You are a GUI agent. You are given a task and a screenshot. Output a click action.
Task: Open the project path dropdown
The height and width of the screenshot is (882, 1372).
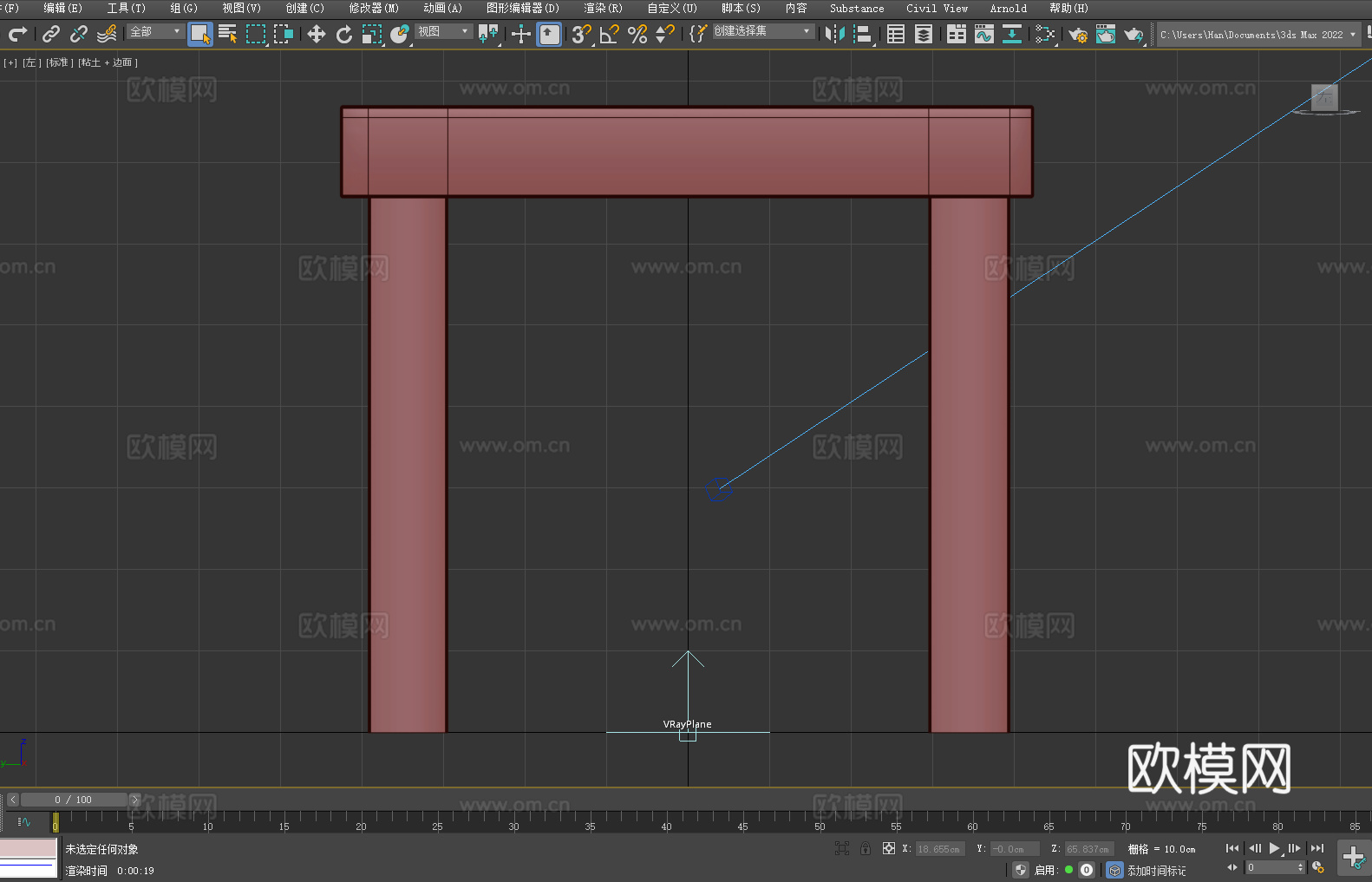pyautogui.click(x=1258, y=35)
